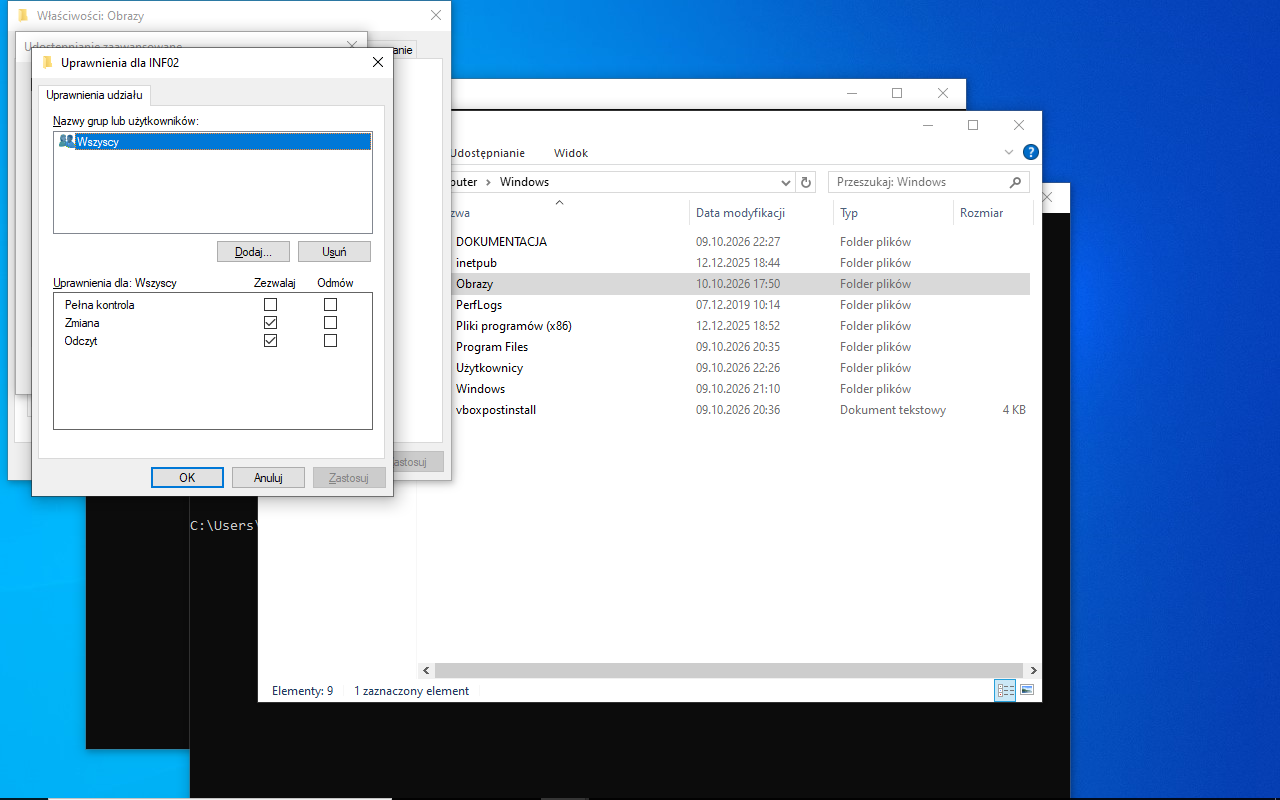Select the Wszyscy group icon in list
This screenshot has width=1280, height=800.
66,142
